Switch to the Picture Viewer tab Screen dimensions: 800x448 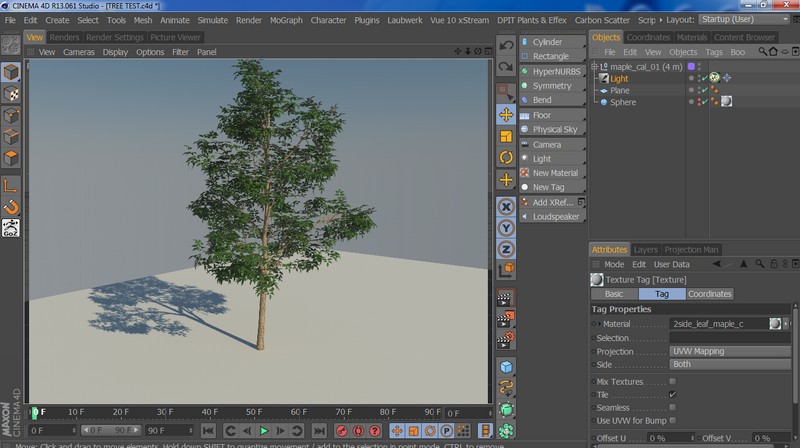tap(176, 37)
